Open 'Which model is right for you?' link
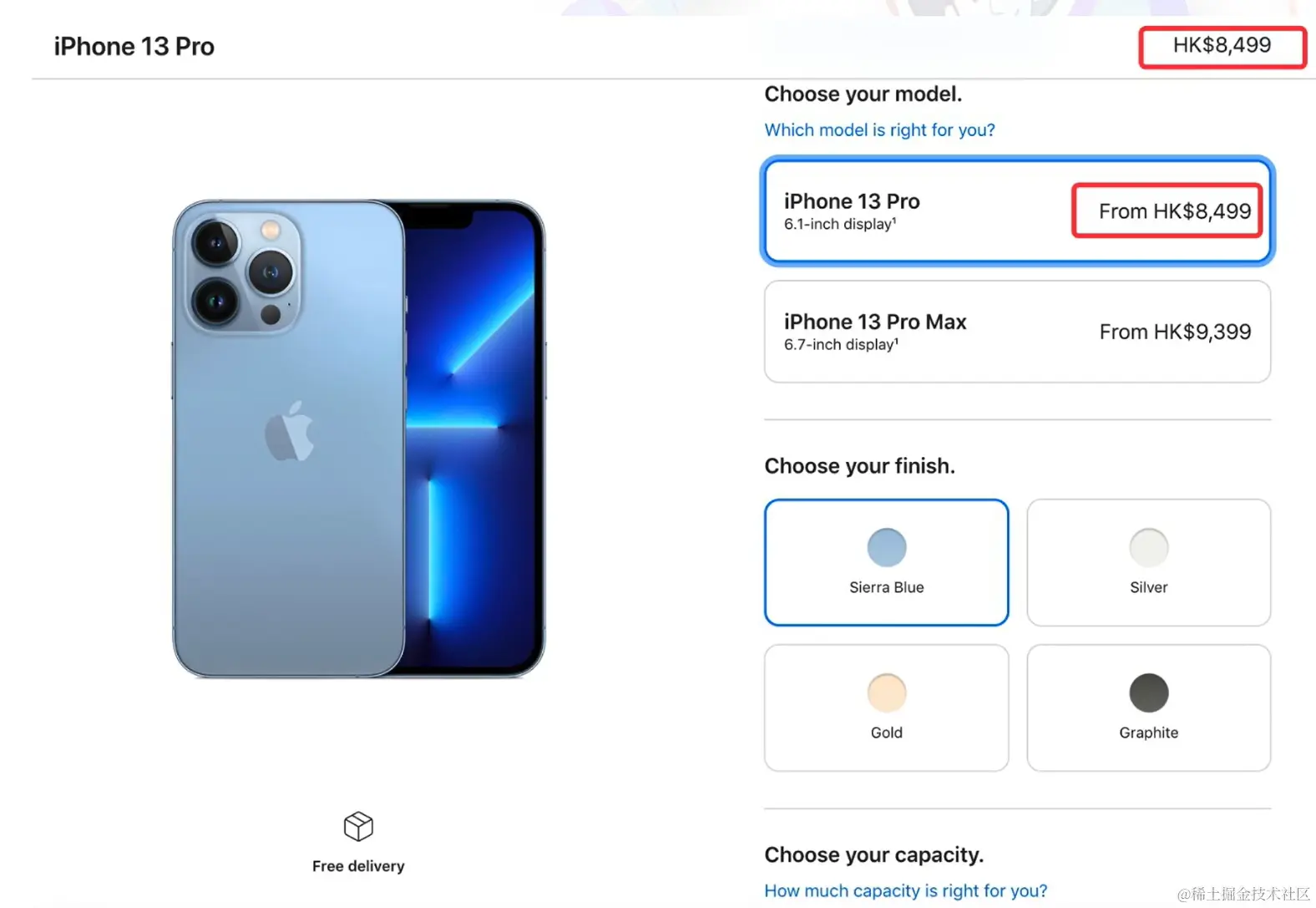The width and height of the screenshot is (1316, 908). coord(879,130)
